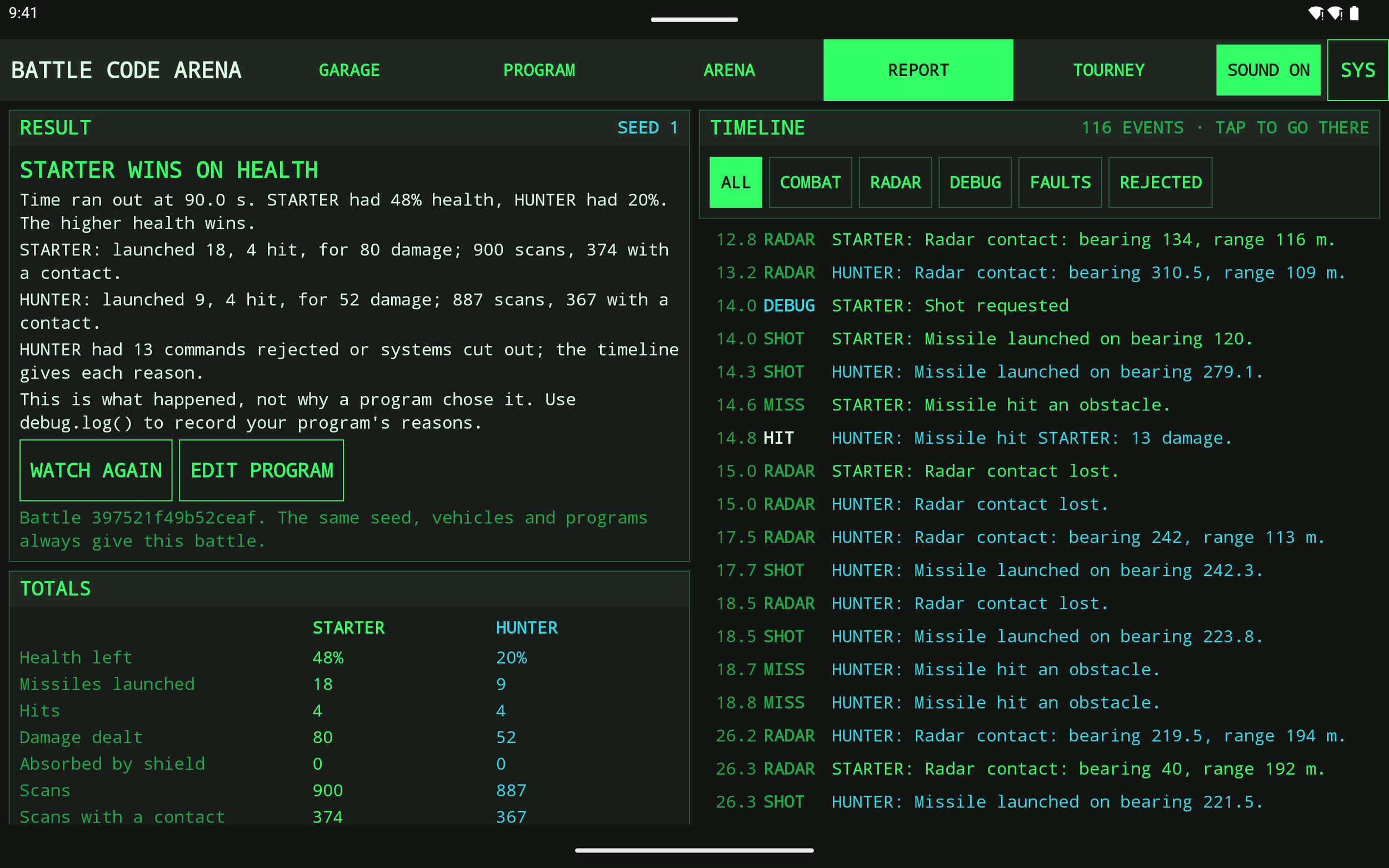Switch to the PROGRAM tab
The width and height of the screenshot is (1389, 868).
[538, 70]
